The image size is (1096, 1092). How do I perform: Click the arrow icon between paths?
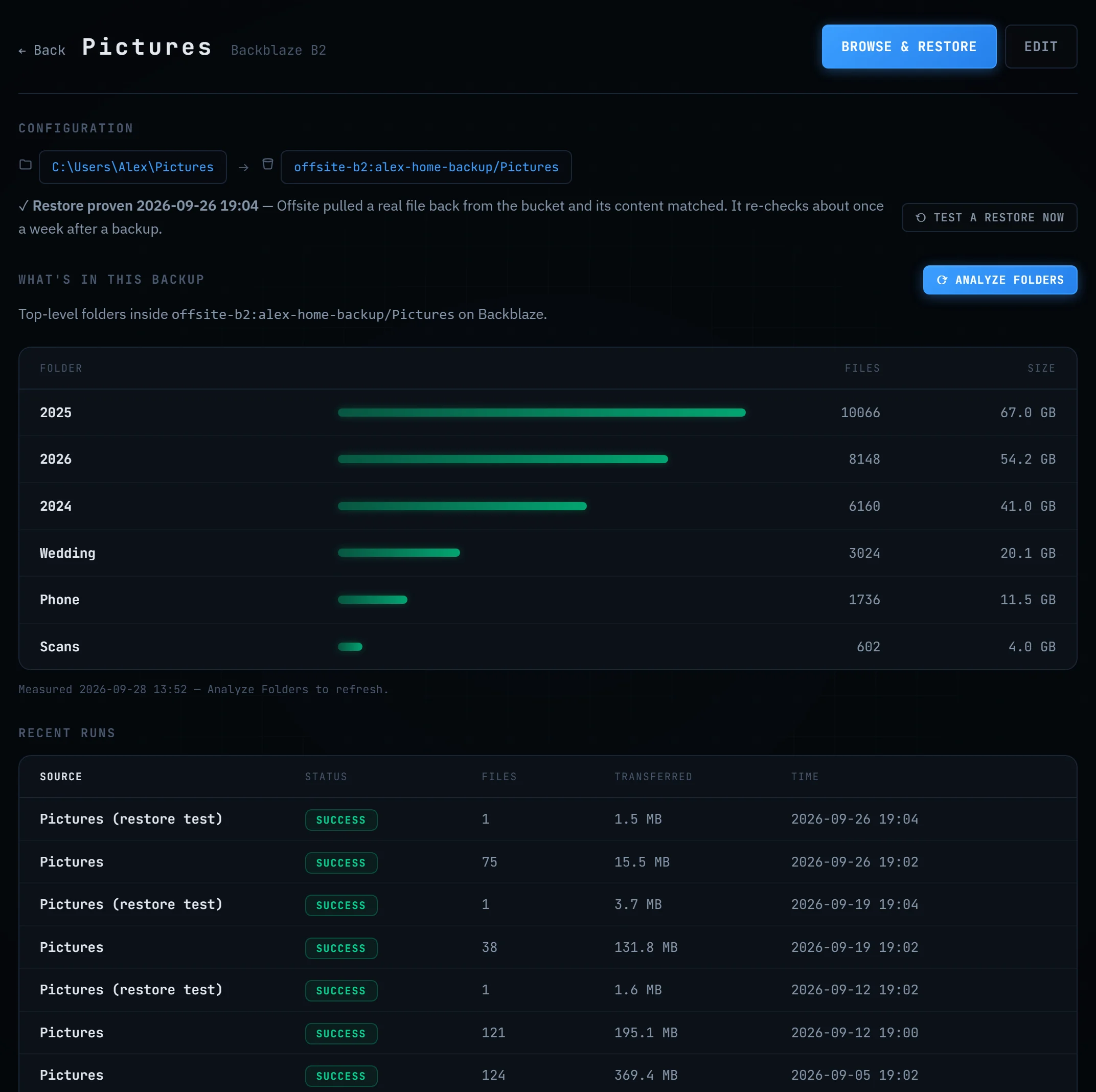point(243,167)
